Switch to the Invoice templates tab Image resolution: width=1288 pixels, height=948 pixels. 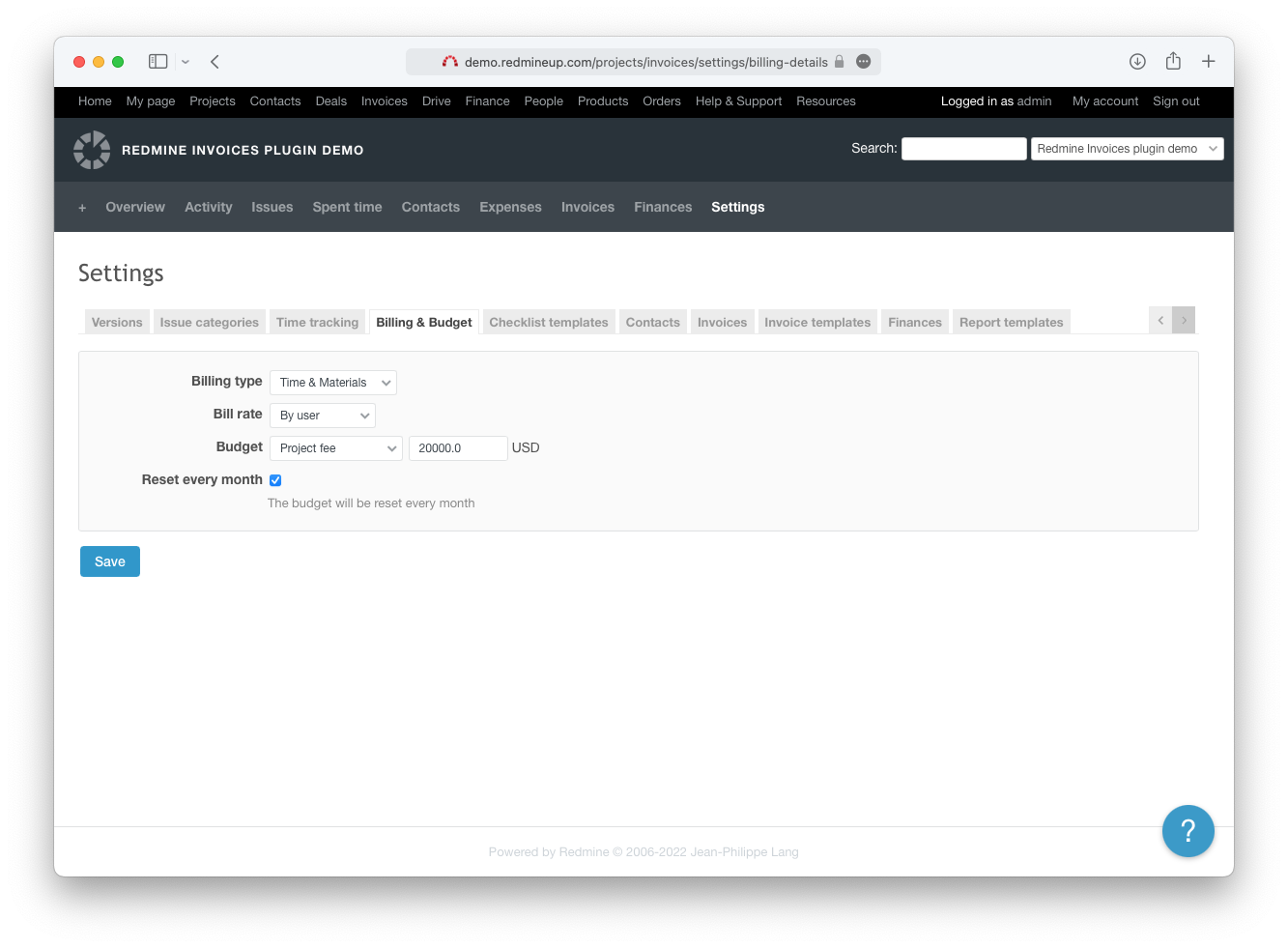pos(817,323)
